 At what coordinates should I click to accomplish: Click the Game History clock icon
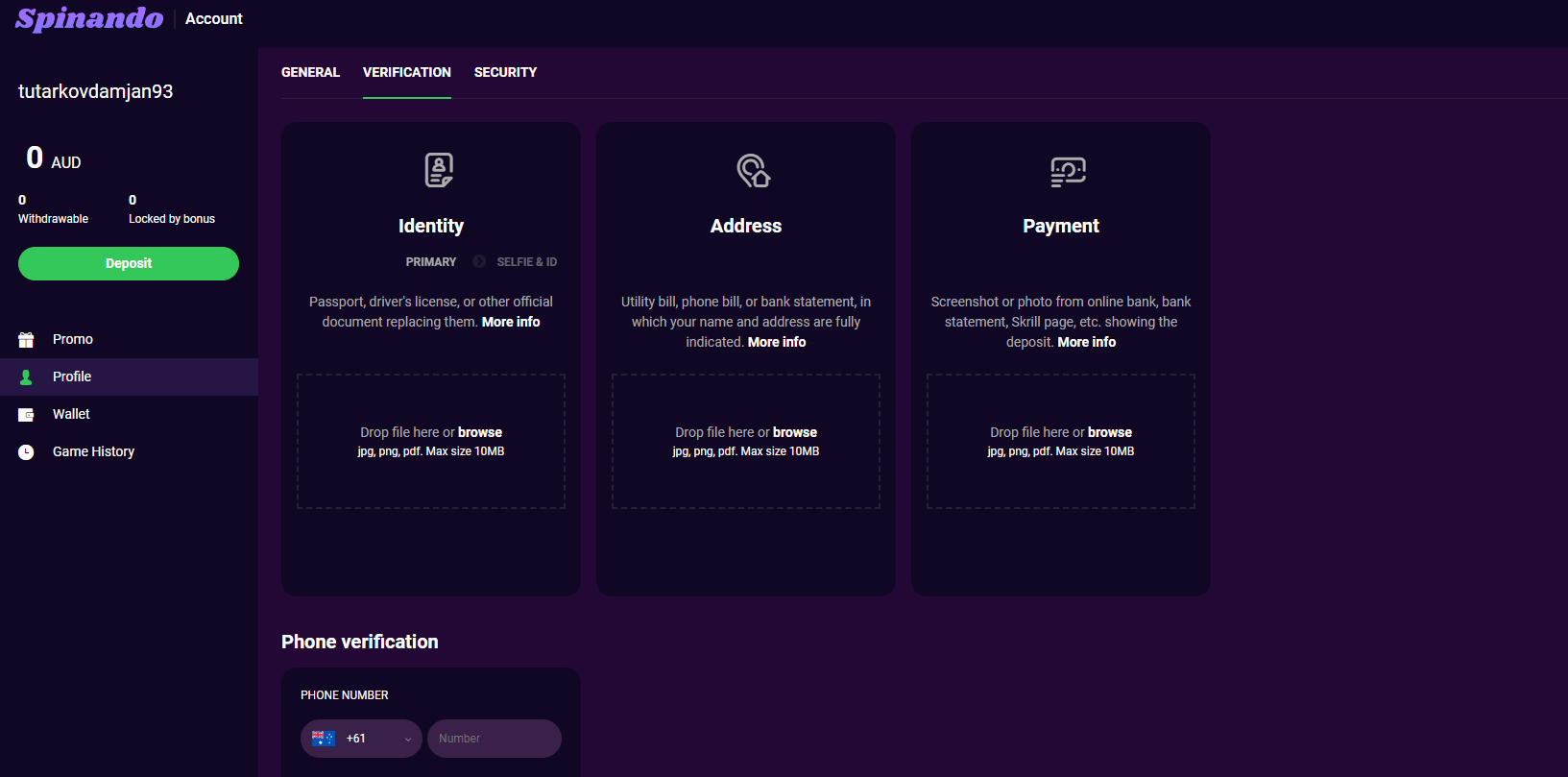coord(26,452)
